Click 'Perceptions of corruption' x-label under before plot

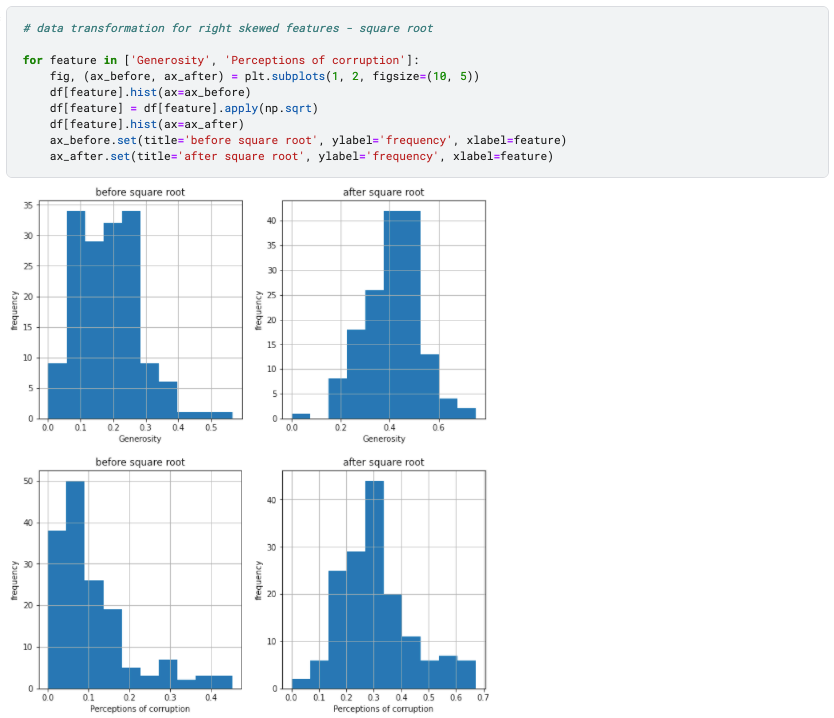click(140, 708)
